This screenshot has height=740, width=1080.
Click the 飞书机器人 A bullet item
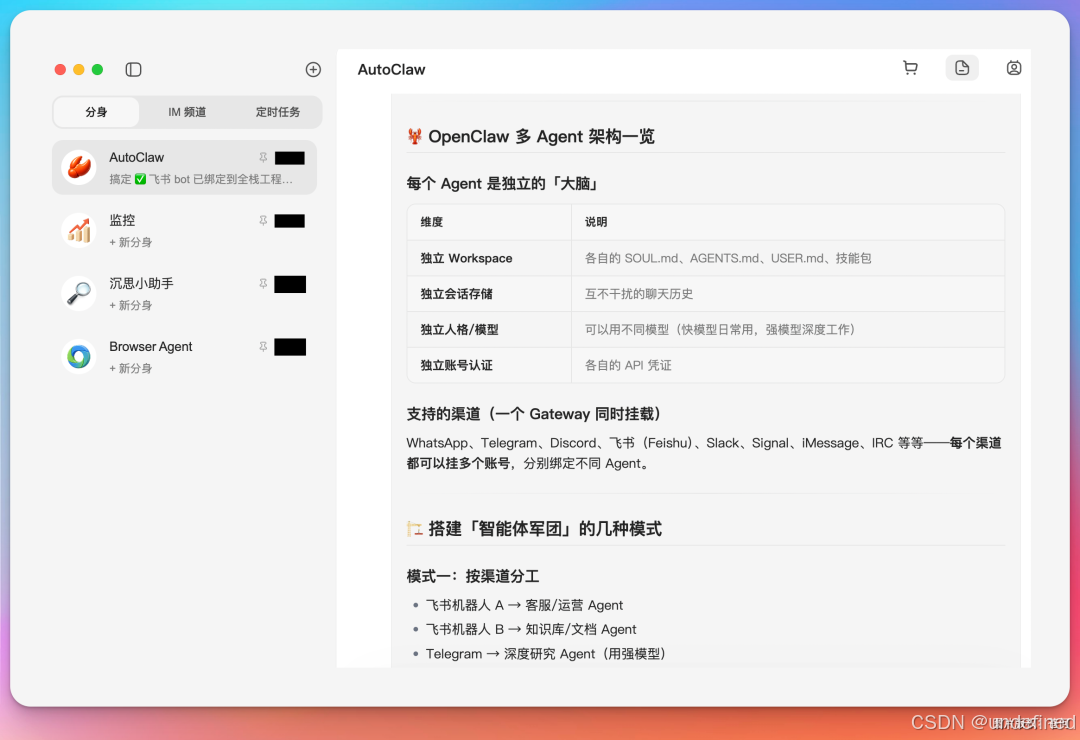[x=524, y=606]
